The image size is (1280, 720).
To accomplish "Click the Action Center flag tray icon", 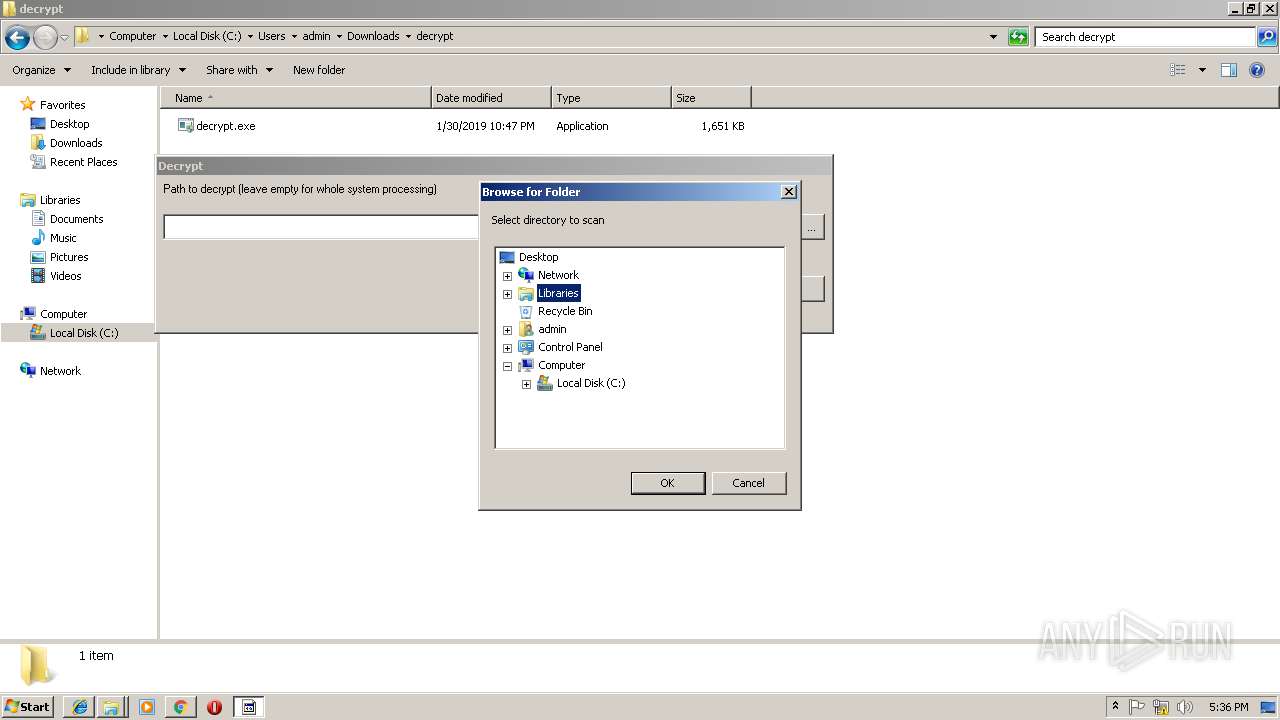I will tap(1137, 707).
